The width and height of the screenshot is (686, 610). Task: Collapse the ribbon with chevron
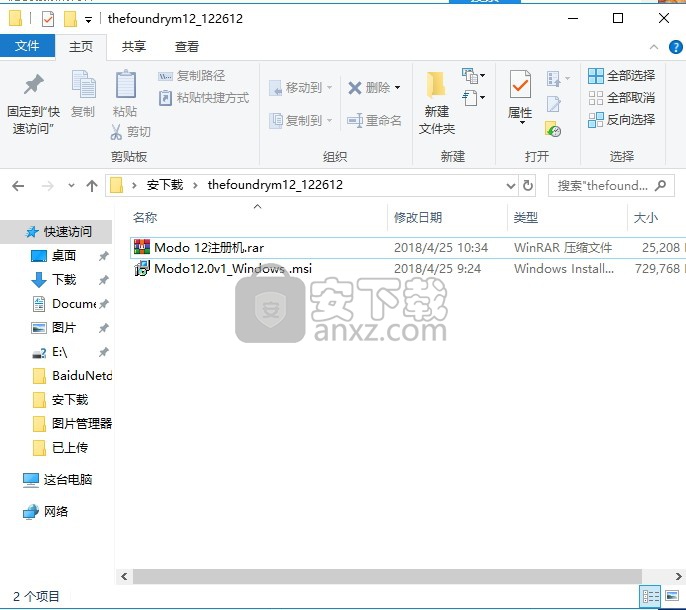click(654, 47)
